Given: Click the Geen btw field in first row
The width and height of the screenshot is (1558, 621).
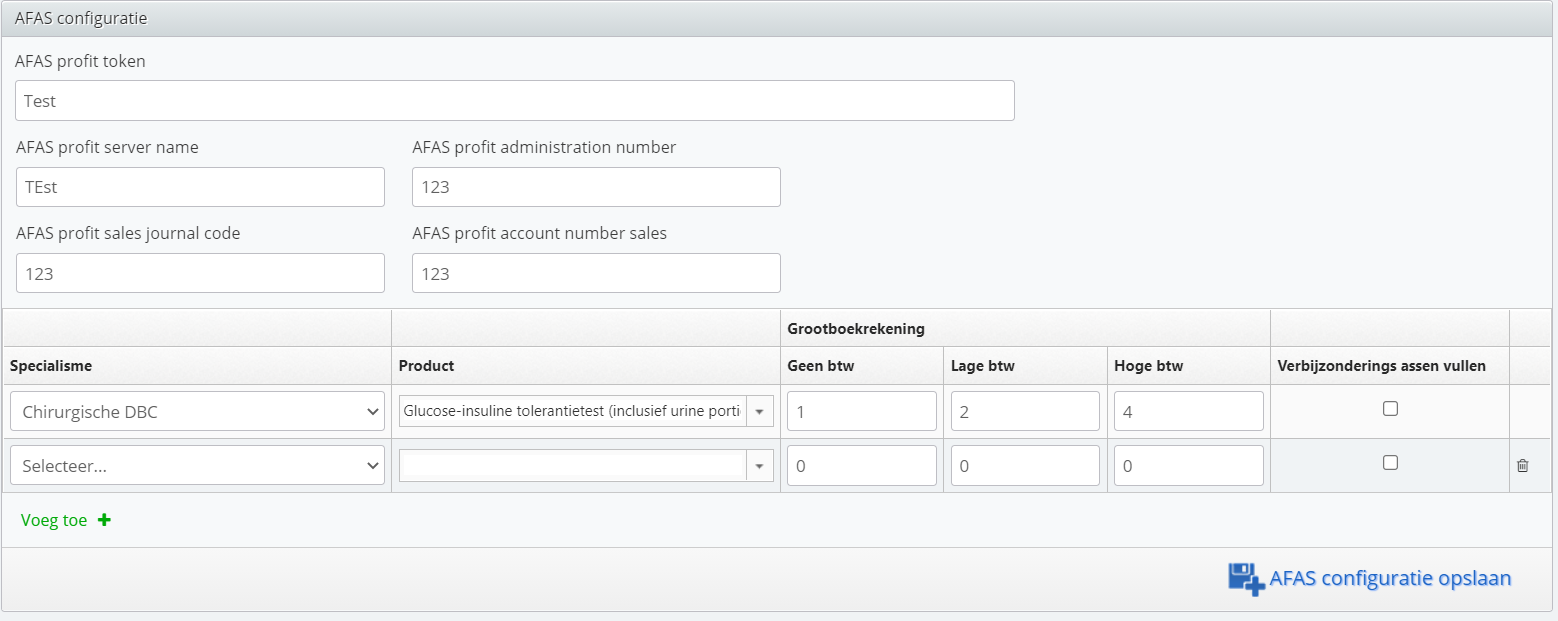Looking at the screenshot, I should 861,411.
